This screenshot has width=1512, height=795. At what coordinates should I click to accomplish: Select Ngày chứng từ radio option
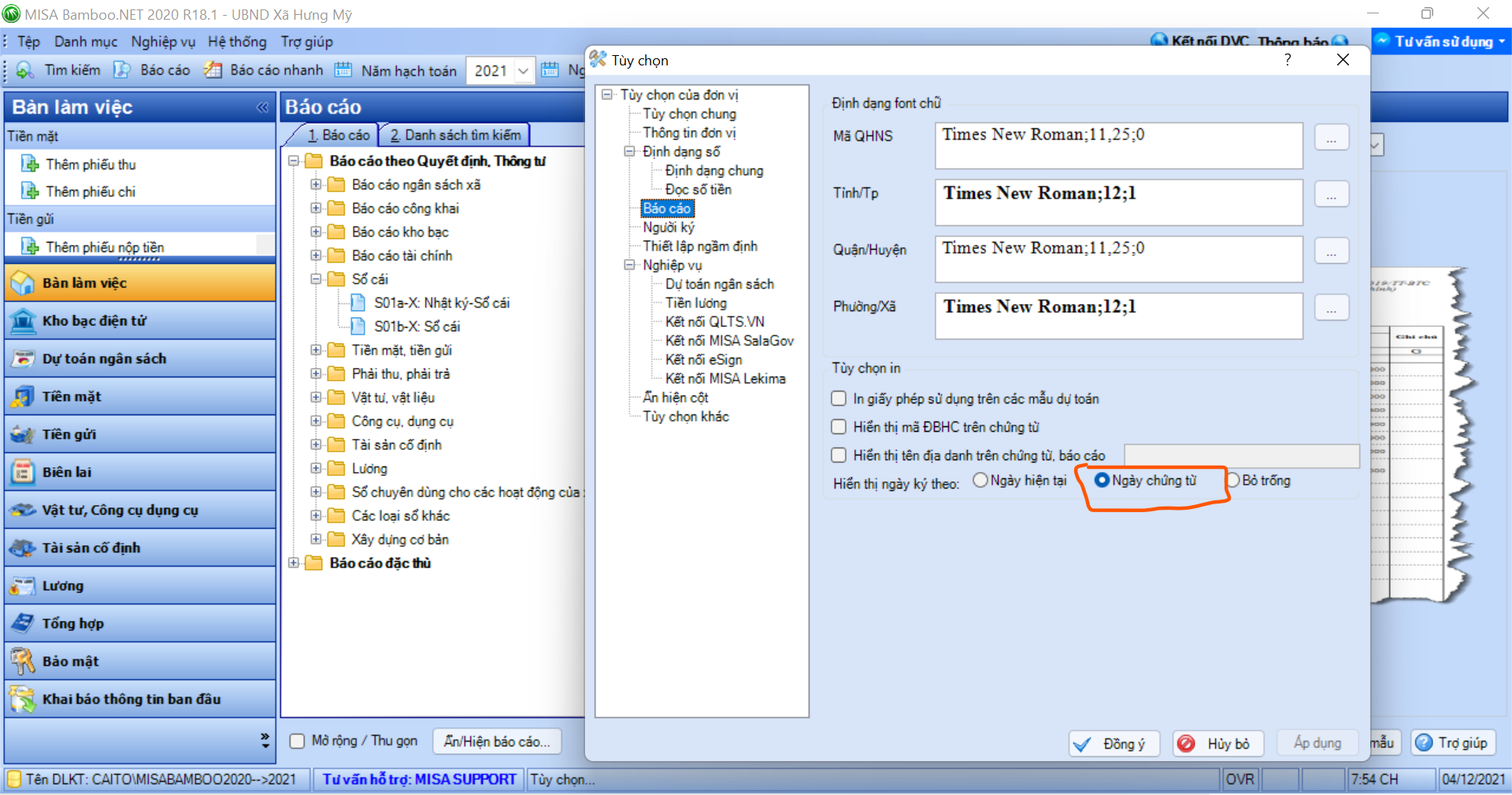coord(1102,480)
